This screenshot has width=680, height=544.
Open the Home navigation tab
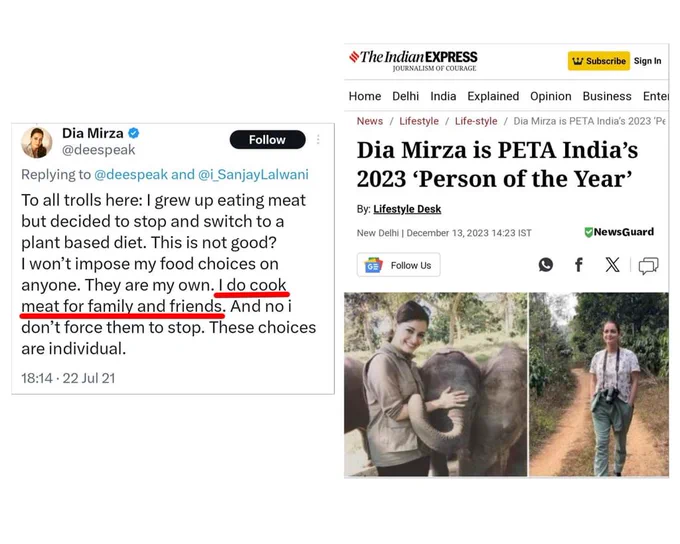tap(365, 96)
